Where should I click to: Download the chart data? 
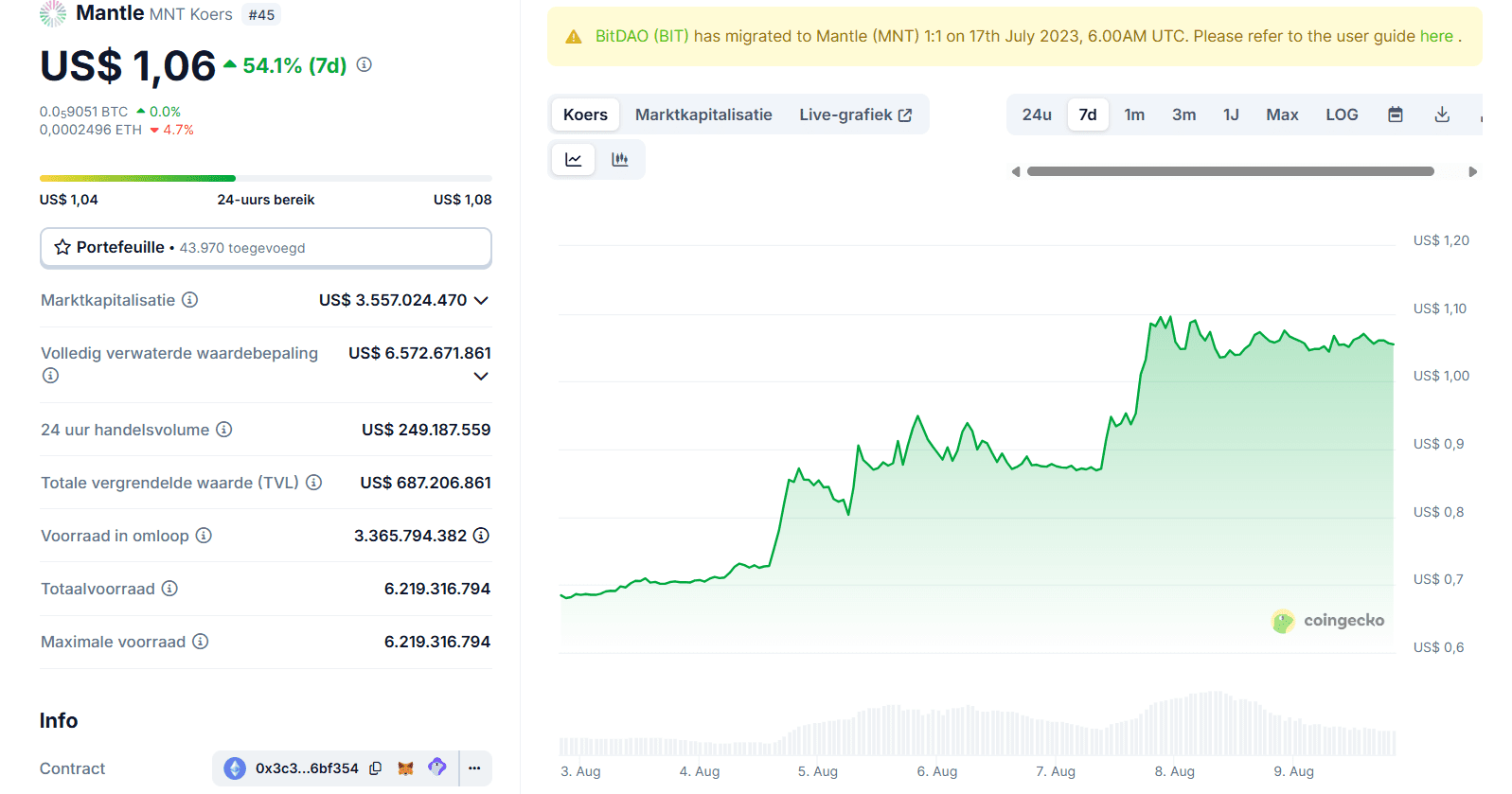(x=1441, y=115)
